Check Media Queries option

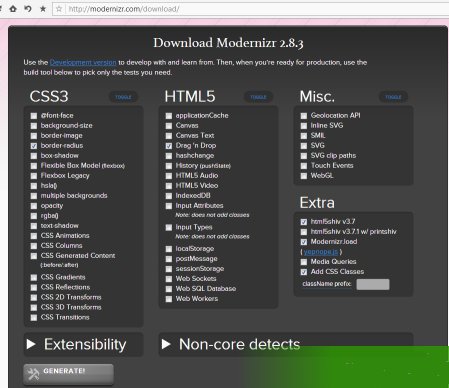pyautogui.click(x=304, y=262)
